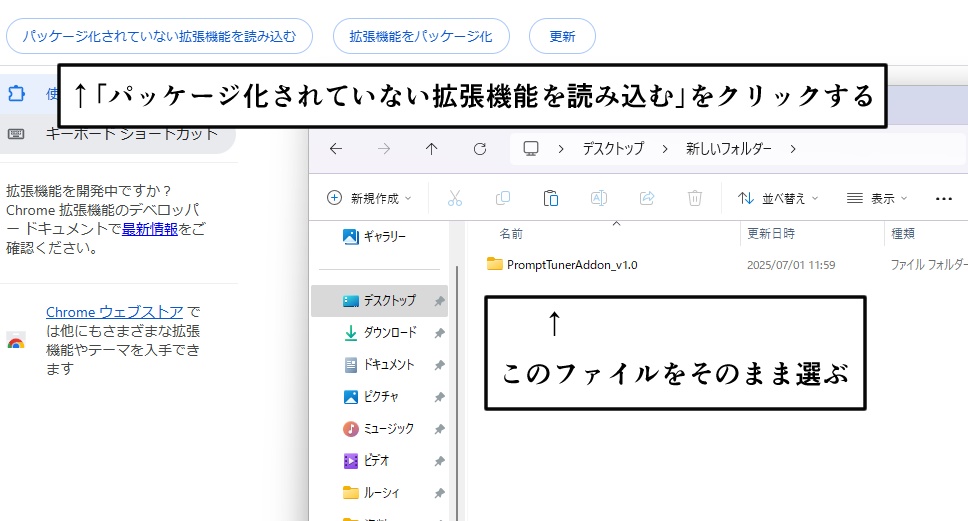Click the load unpackaged extension button

click(x=159, y=36)
